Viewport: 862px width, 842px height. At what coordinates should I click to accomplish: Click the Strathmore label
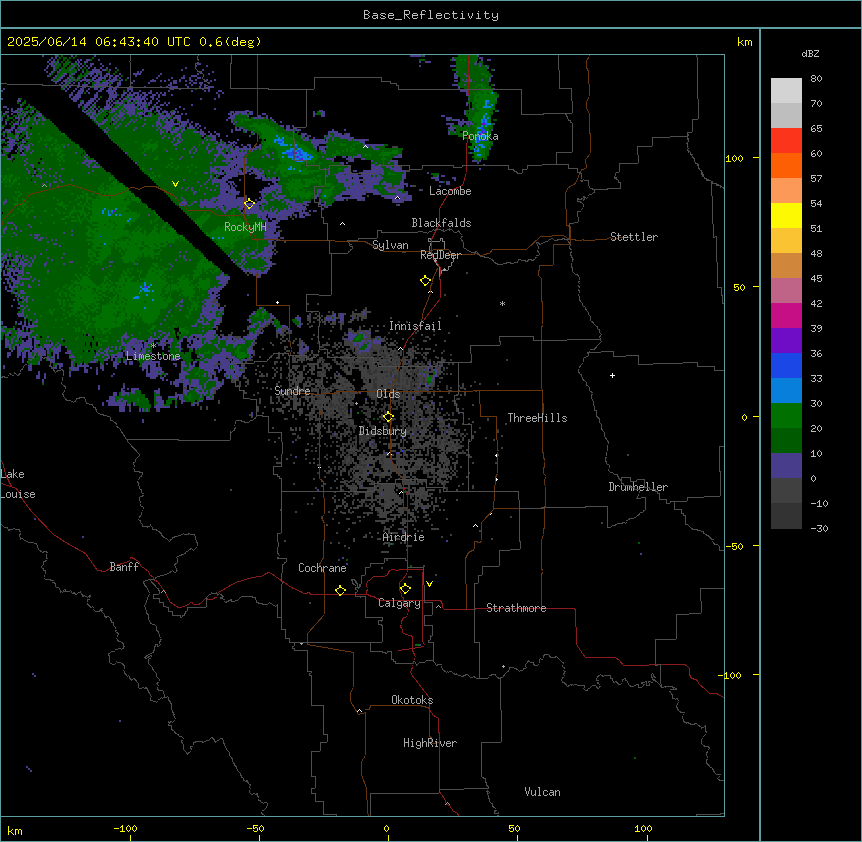click(x=516, y=608)
